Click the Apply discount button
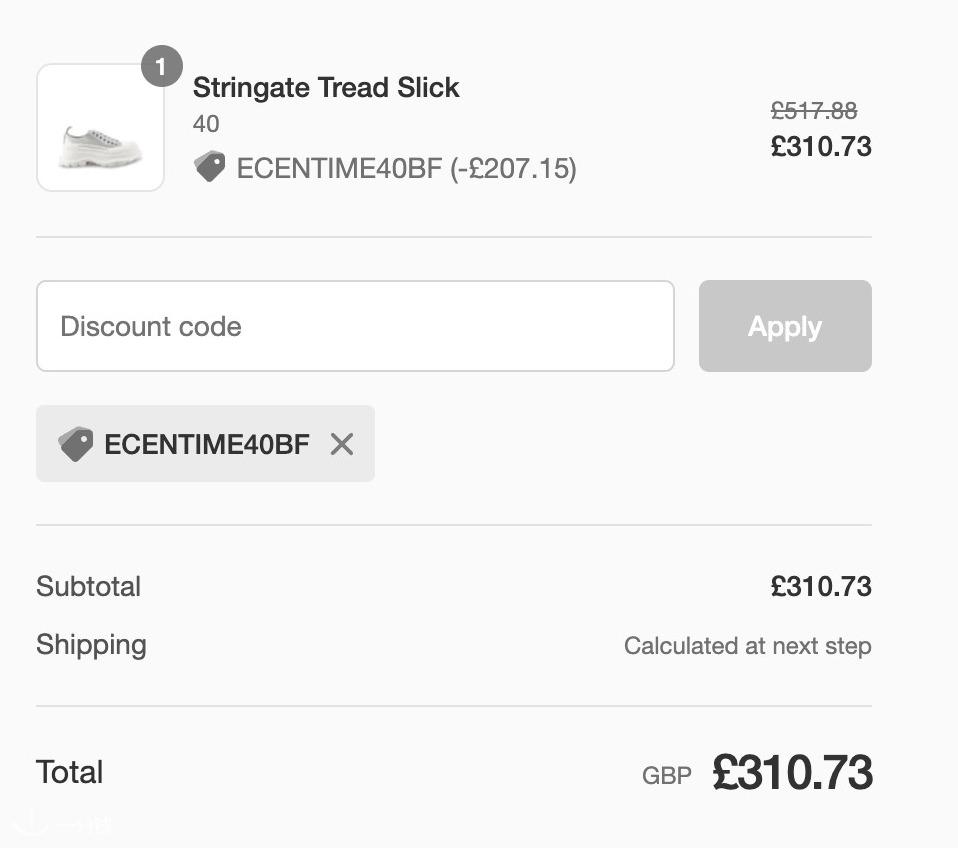The width and height of the screenshot is (958, 848). [785, 326]
